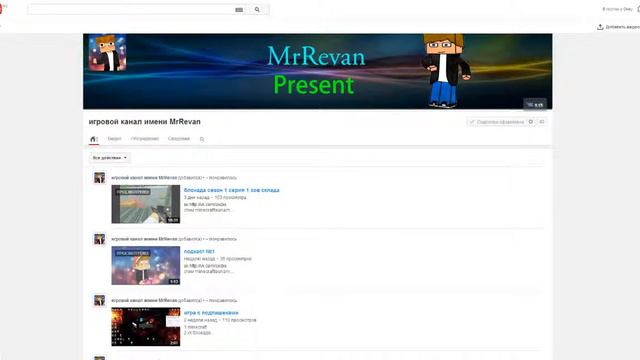Image resolution: width=640 pixels, height=360 pixels.
Task: Click the upload video arrow icon
Action: point(600,27)
